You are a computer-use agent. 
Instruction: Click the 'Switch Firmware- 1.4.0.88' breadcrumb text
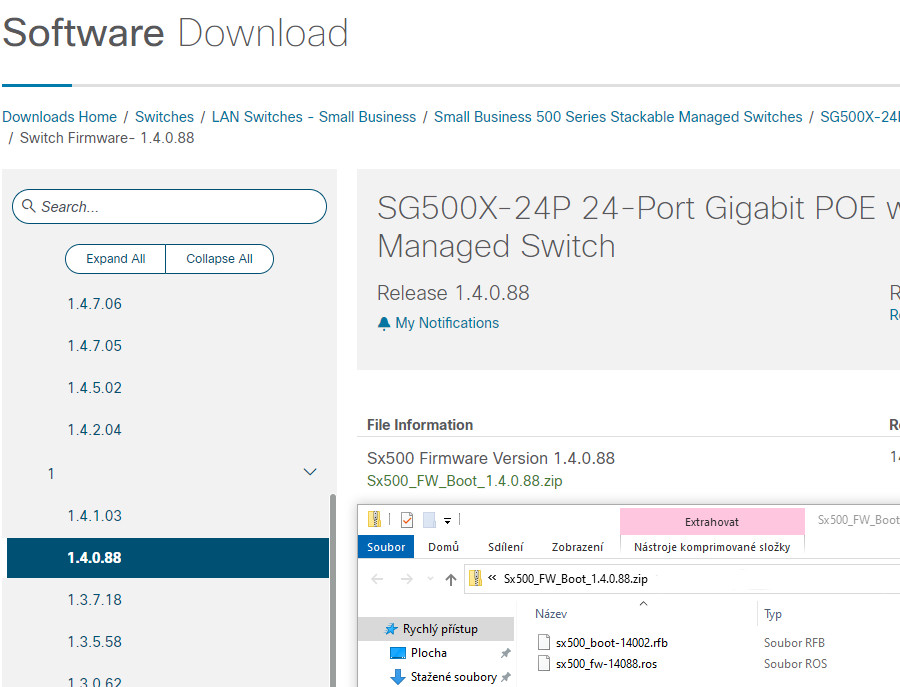click(107, 138)
